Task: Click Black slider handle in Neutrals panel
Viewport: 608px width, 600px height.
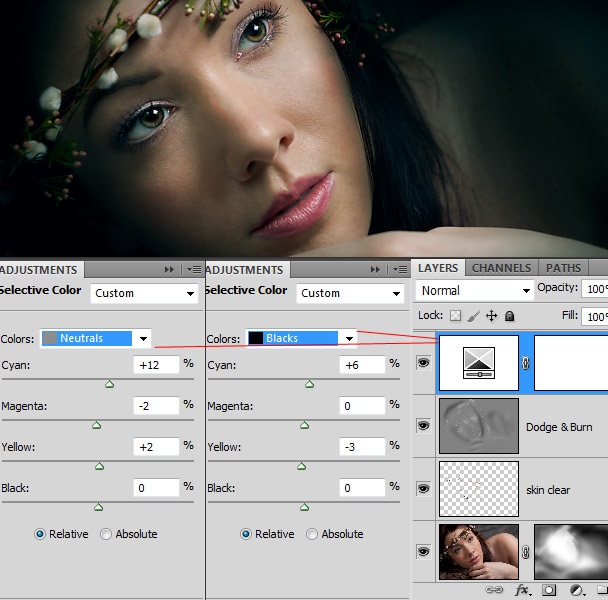Action: pyautogui.click(x=98, y=507)
